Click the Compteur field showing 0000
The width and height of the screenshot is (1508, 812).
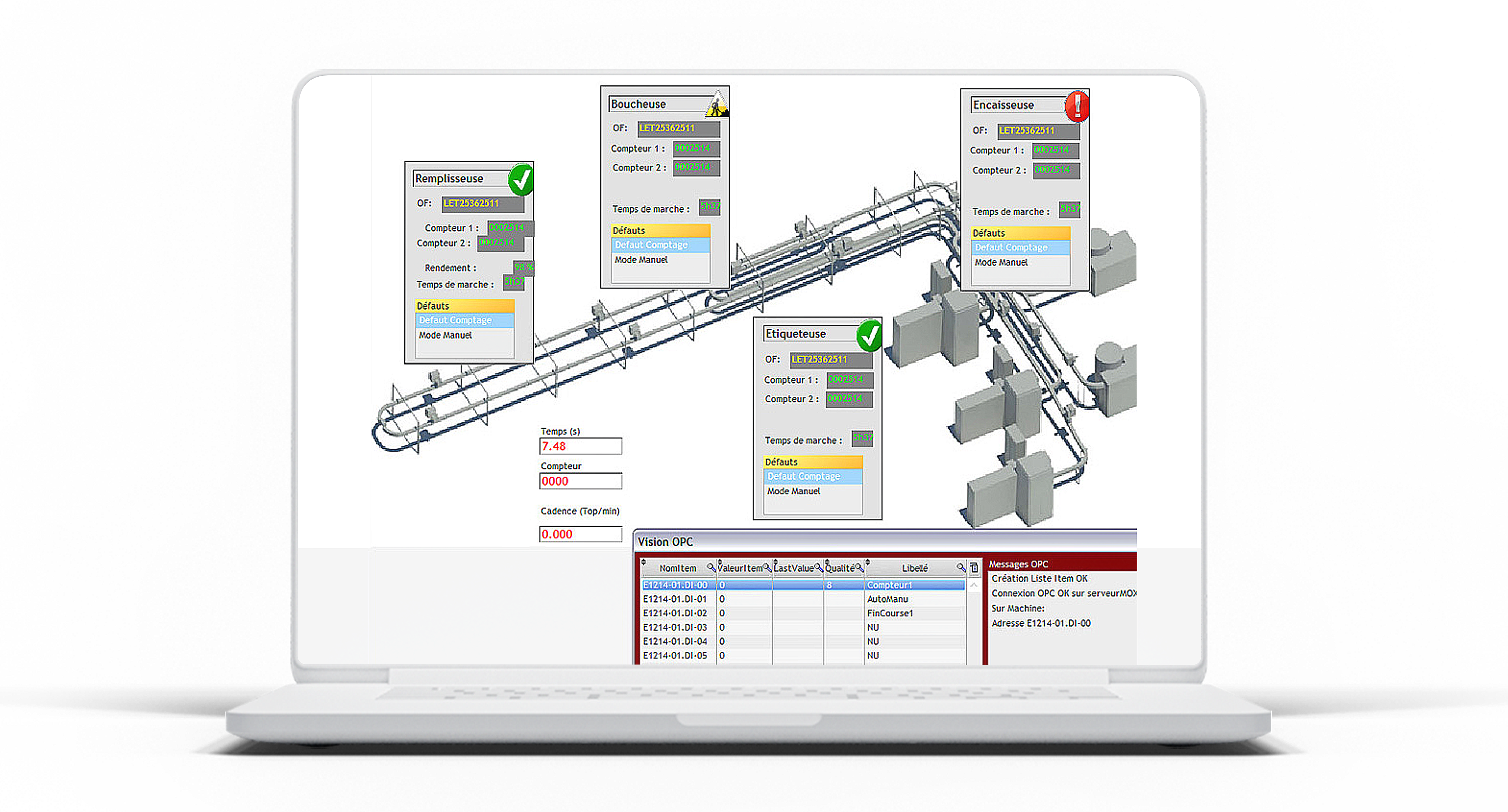click(x=580, y=481)
